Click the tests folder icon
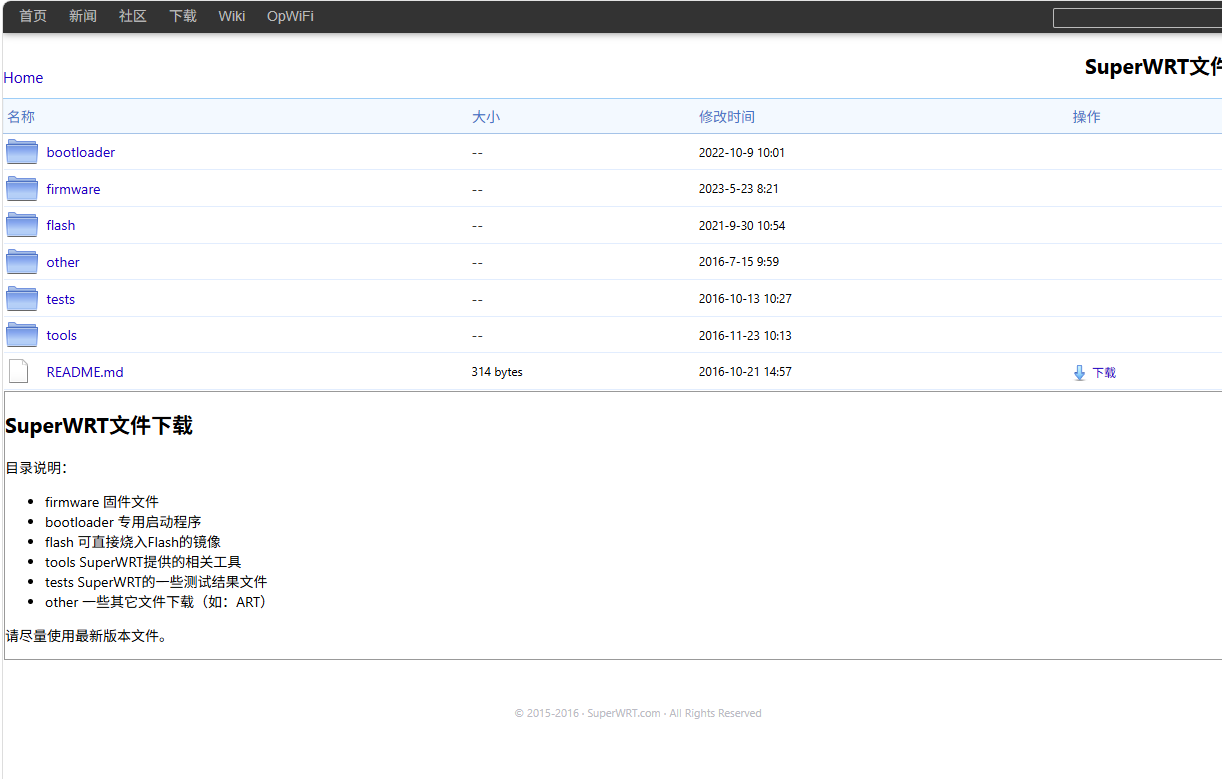Viewport: 1222px width, 779px height. click(22, 299)
